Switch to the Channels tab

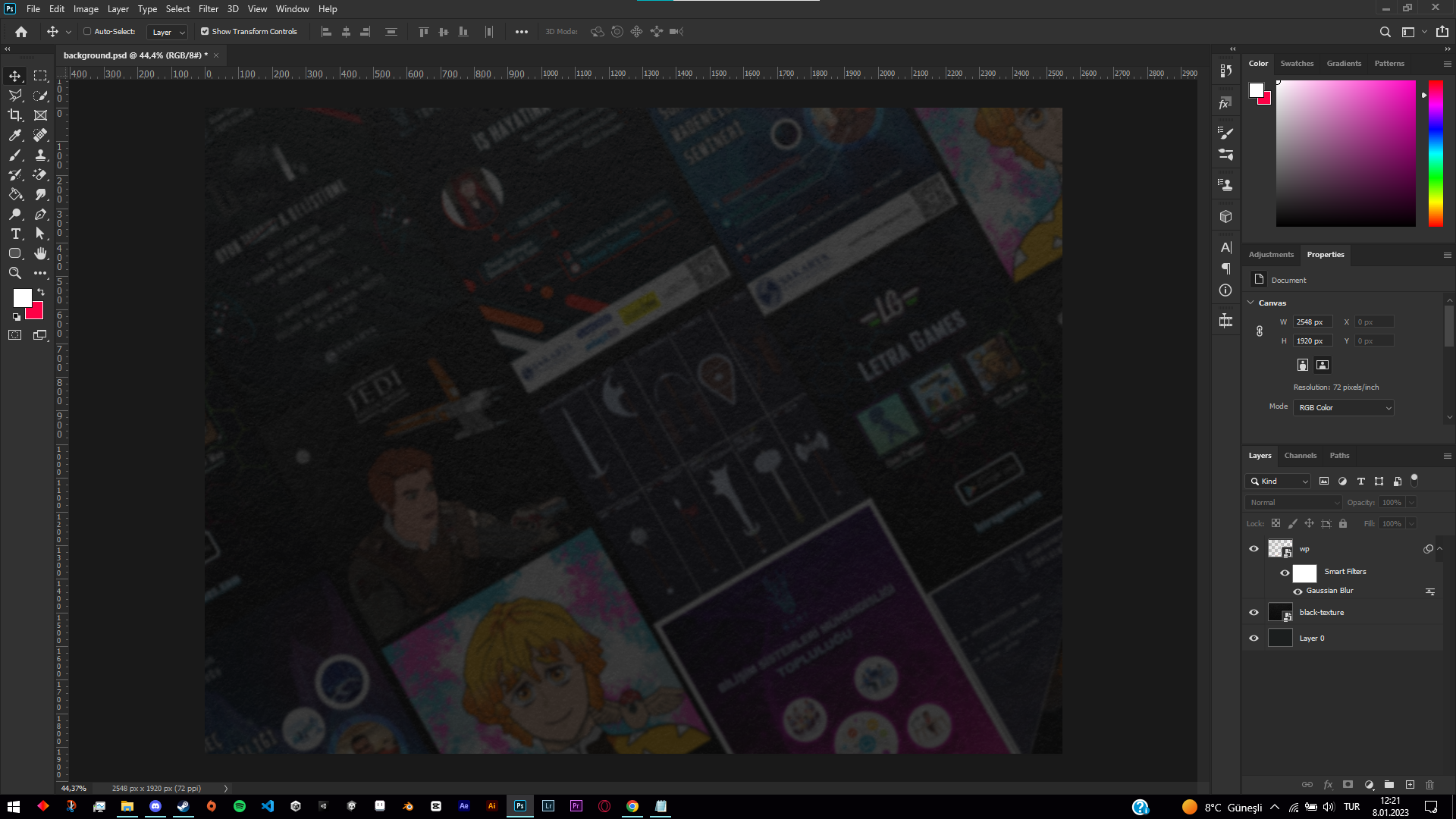pos(1300,456)
